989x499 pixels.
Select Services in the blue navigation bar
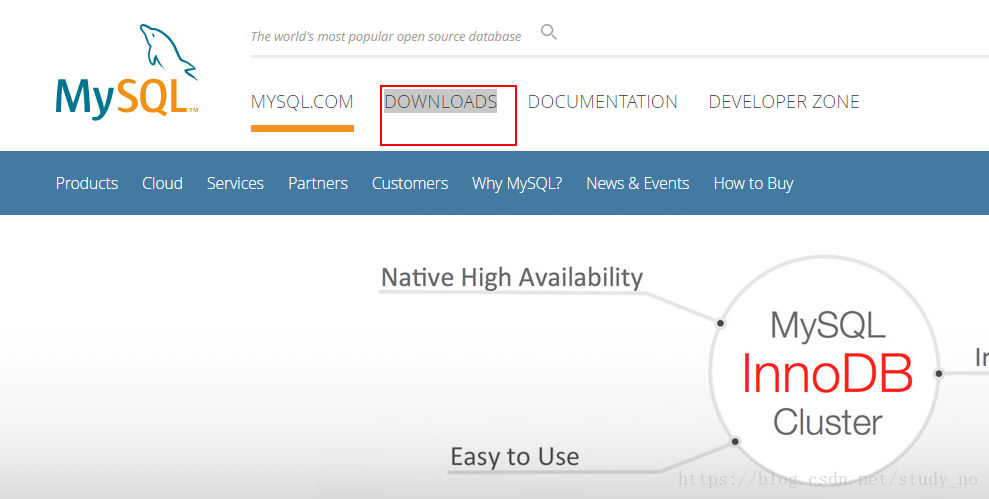[x=235, y=183]
